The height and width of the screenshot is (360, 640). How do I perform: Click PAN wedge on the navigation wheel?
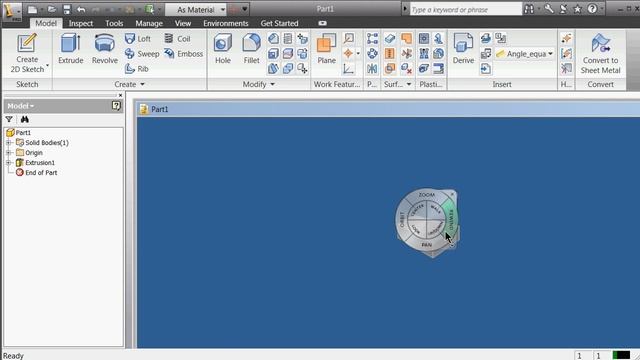[427, 245]
